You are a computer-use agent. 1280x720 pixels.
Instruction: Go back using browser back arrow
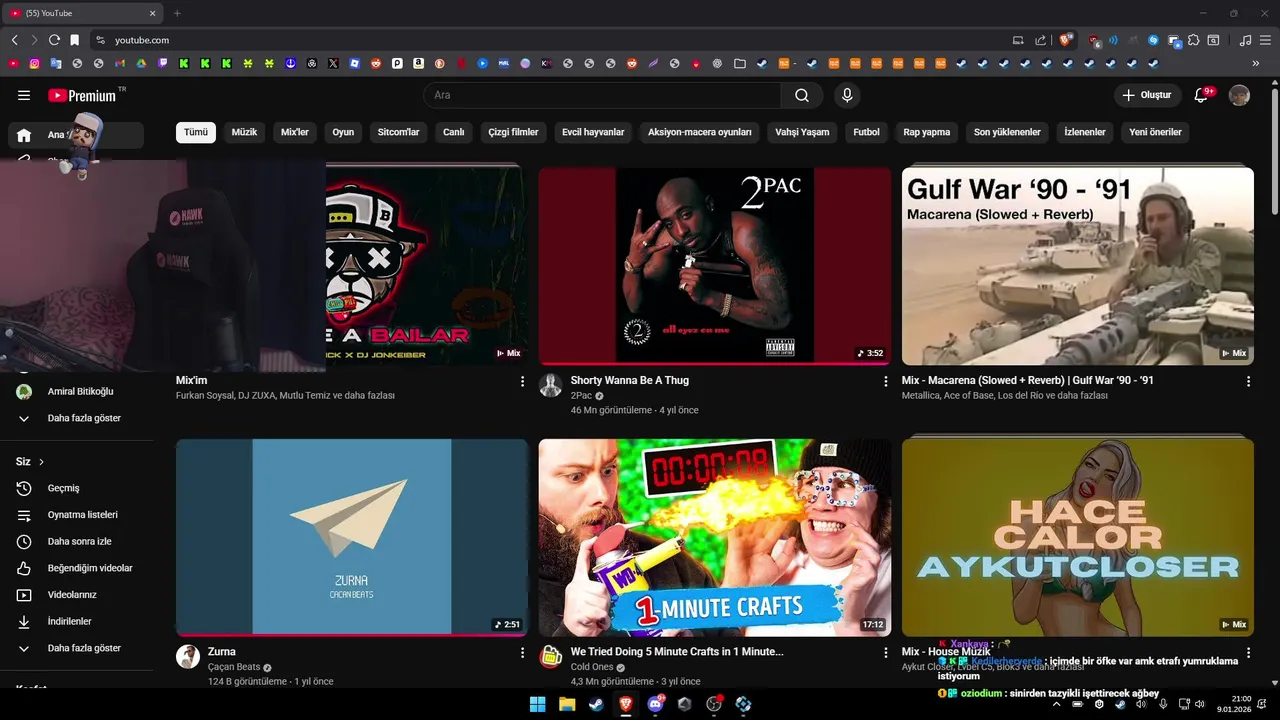click(14, 40)
